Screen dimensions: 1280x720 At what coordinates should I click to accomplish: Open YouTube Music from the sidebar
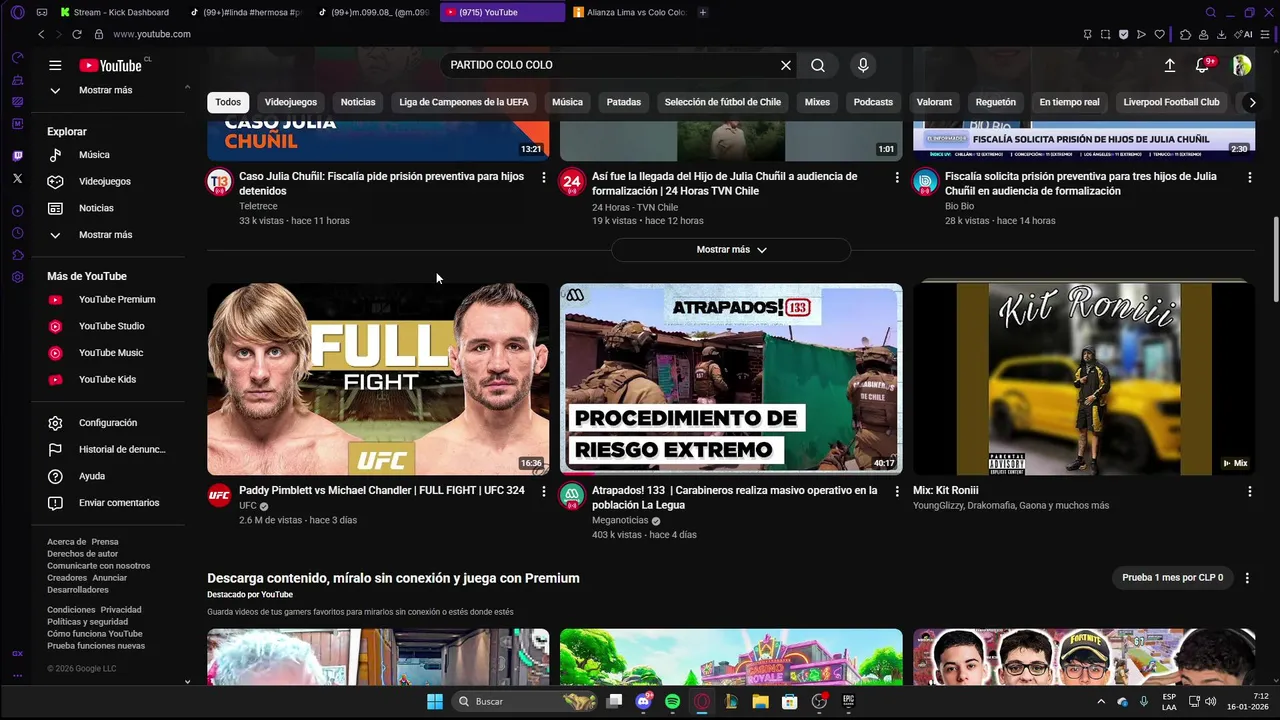110,352
